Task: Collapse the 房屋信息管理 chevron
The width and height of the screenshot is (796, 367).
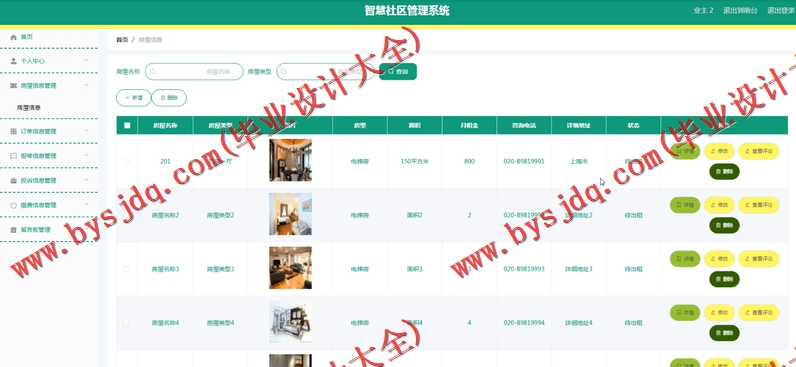Action: click(x=86, y=85)
